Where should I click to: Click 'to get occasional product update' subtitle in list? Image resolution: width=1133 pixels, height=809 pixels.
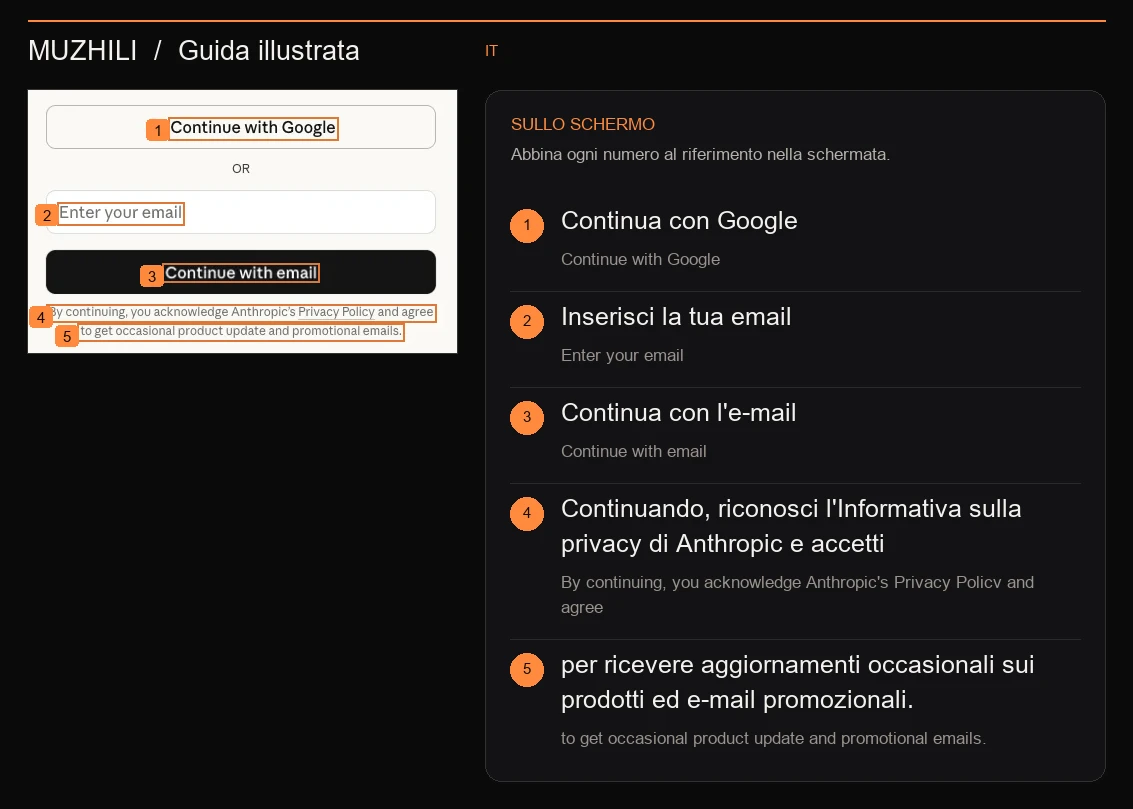coord(773,738)
